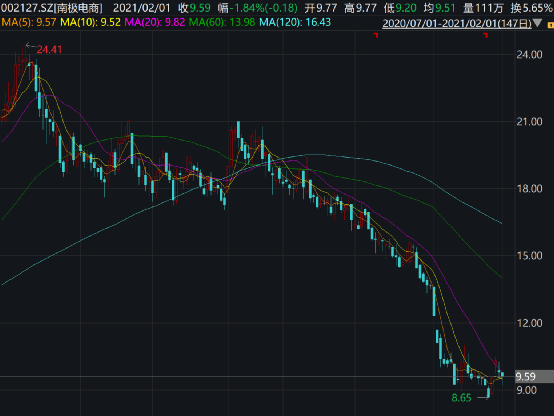Screen dimensions: 554x416
Task: Select the MA(60) indicator label
Action: click(222, 22)
